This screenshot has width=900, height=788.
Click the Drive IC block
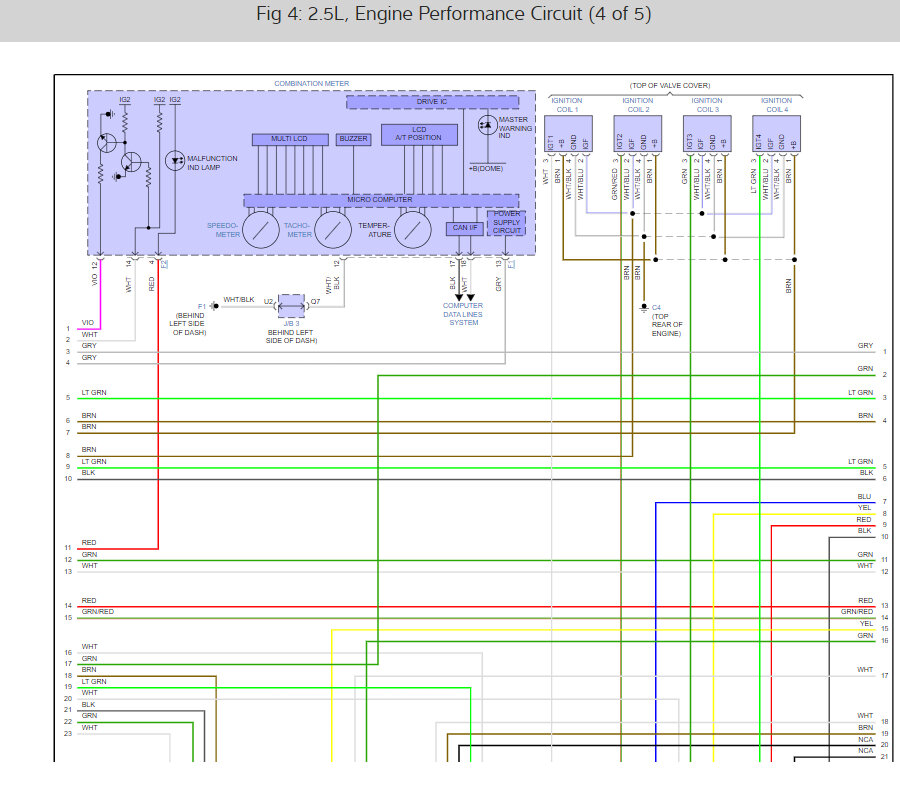432,102
